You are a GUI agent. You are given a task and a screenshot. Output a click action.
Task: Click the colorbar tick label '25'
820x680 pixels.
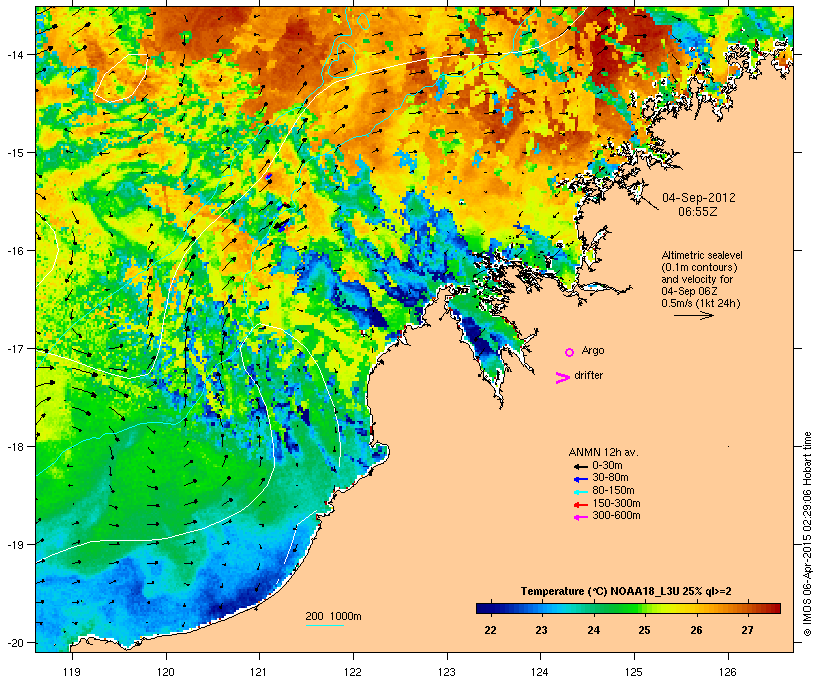(x=644, y=630)
